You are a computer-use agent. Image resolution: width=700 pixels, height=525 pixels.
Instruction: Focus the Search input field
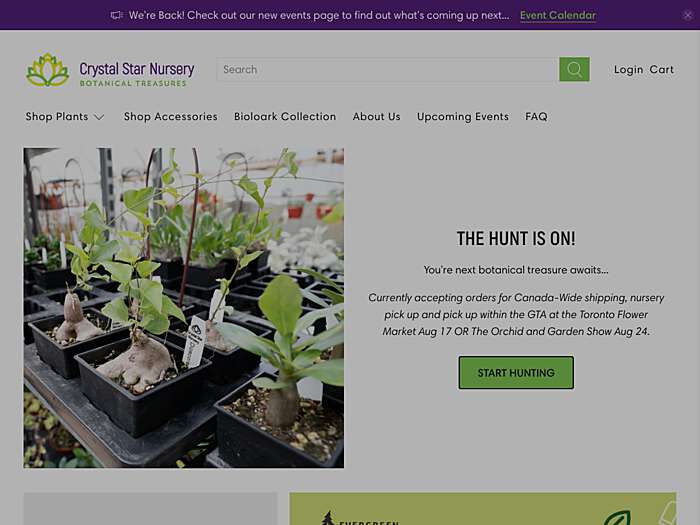point(388,69)
